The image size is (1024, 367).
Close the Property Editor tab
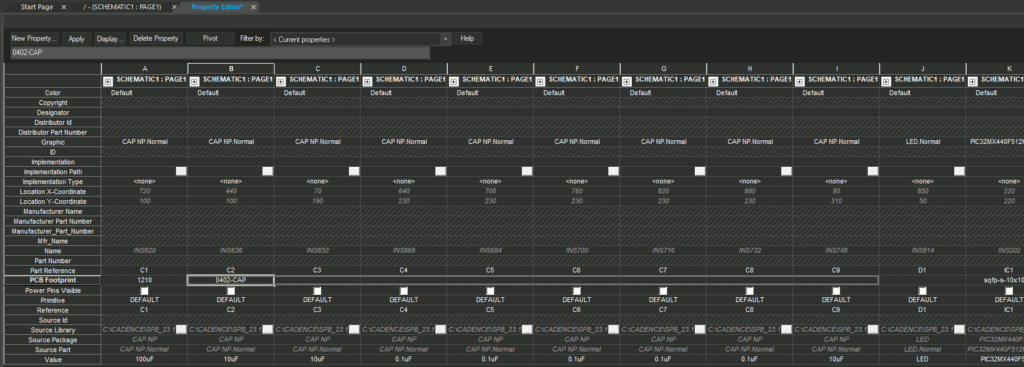click(253, 7)
